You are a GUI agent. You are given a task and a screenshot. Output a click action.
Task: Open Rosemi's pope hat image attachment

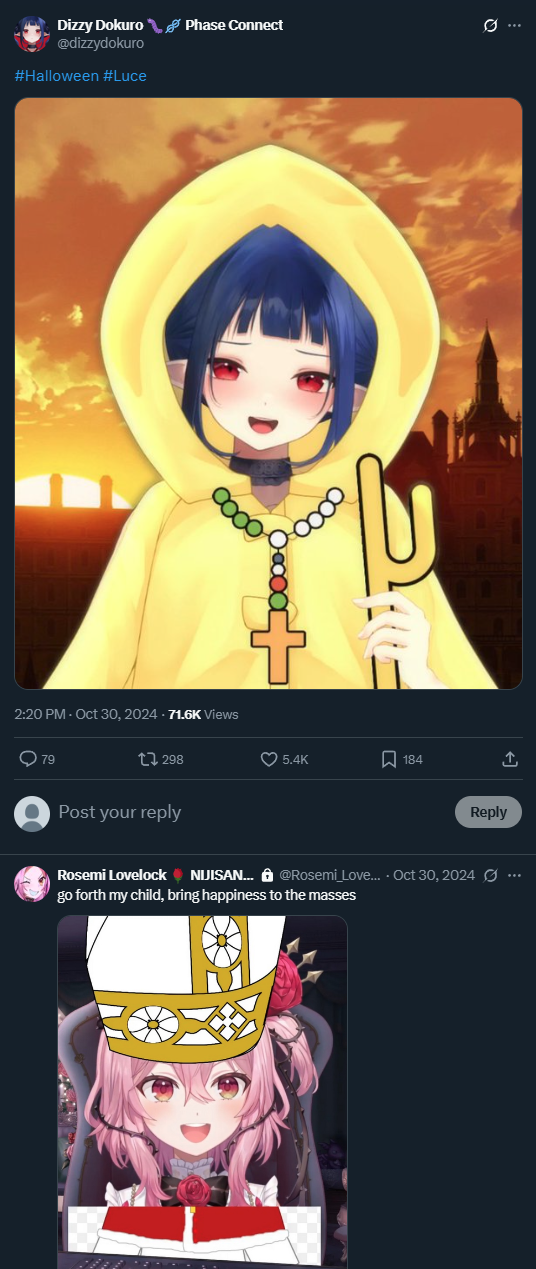tap(203, 1092)
